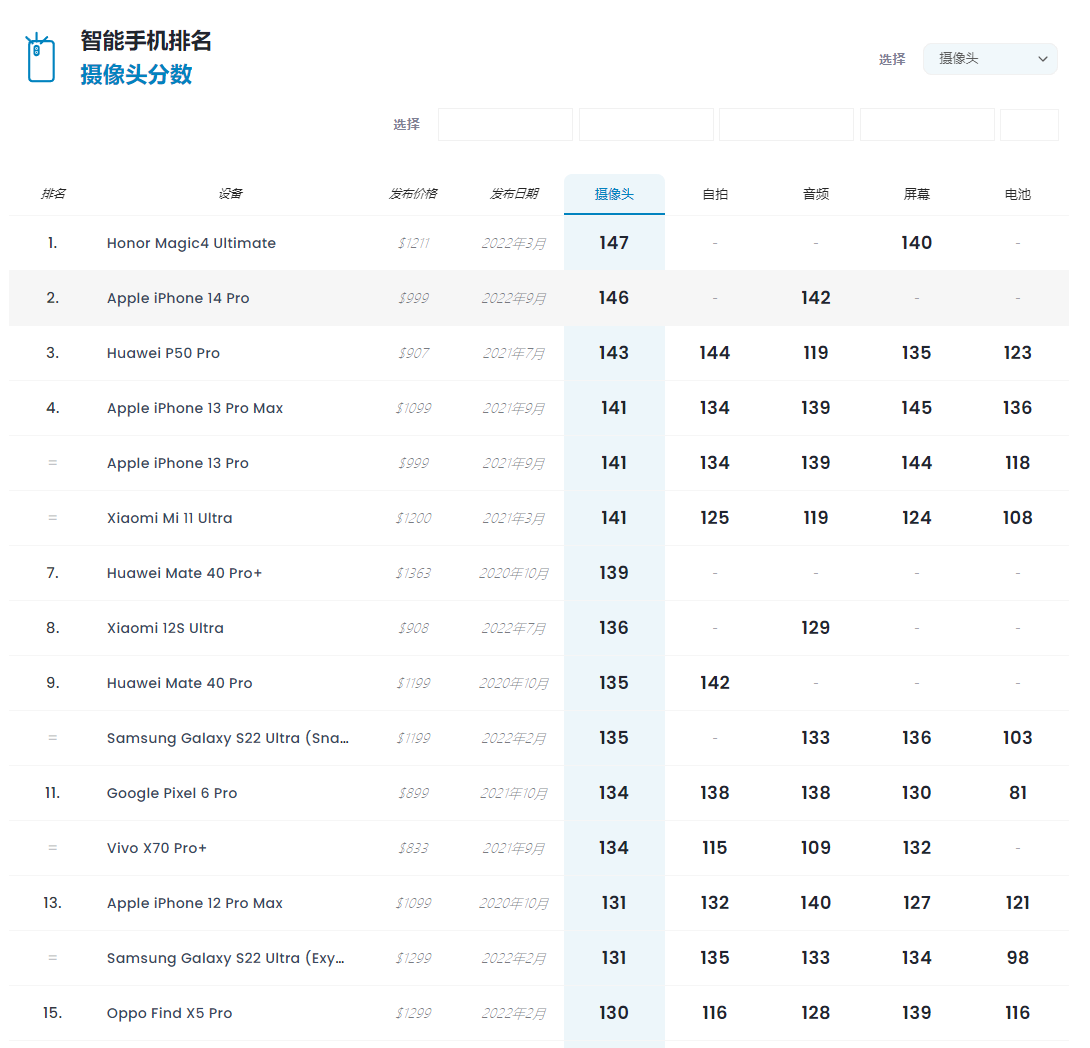1090x1048 pixels.
Task: Open Apple iPhone 14 Pro entry
Action: [178, 298]
